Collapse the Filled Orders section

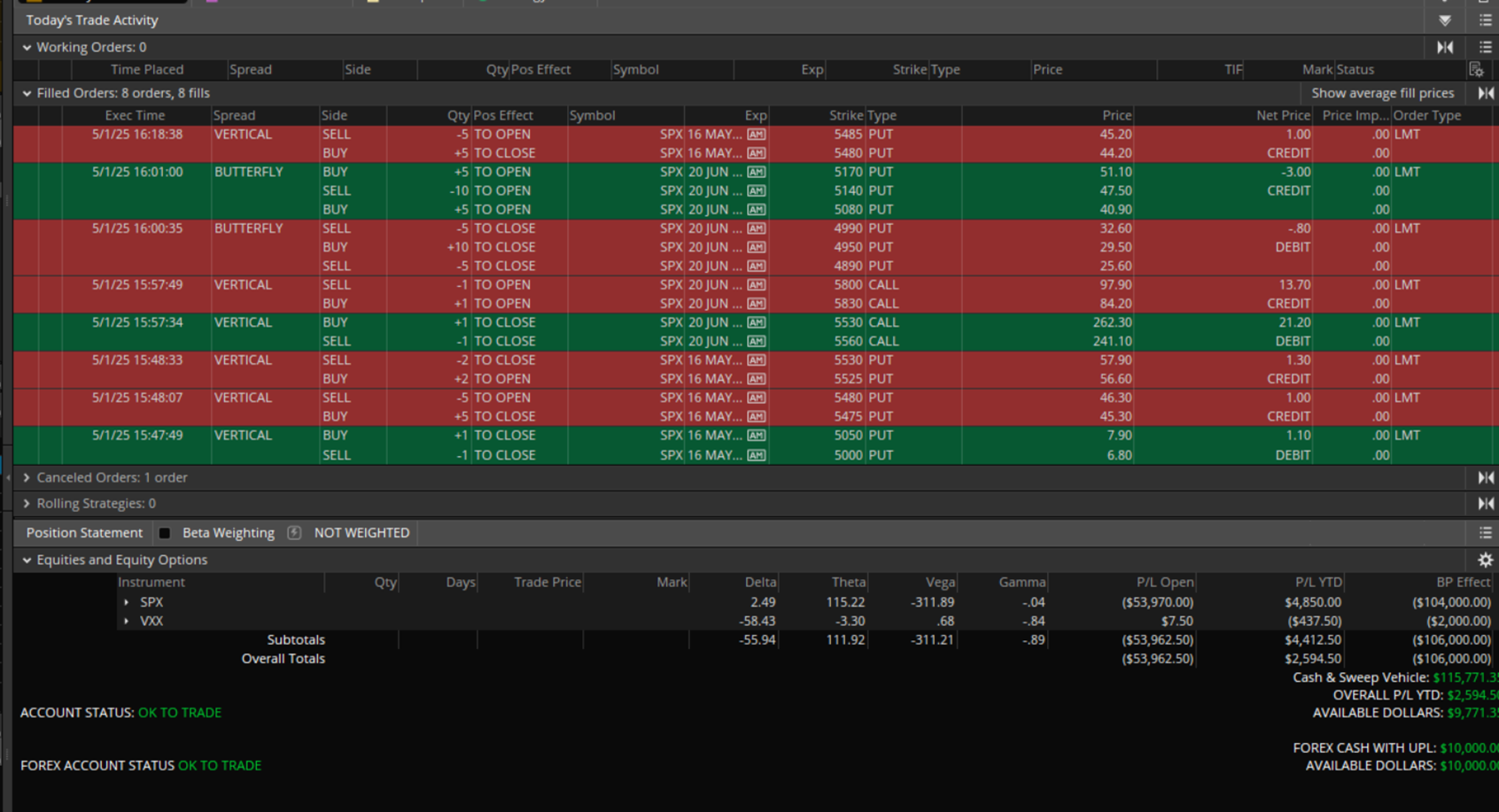click(x=27, y=94)
